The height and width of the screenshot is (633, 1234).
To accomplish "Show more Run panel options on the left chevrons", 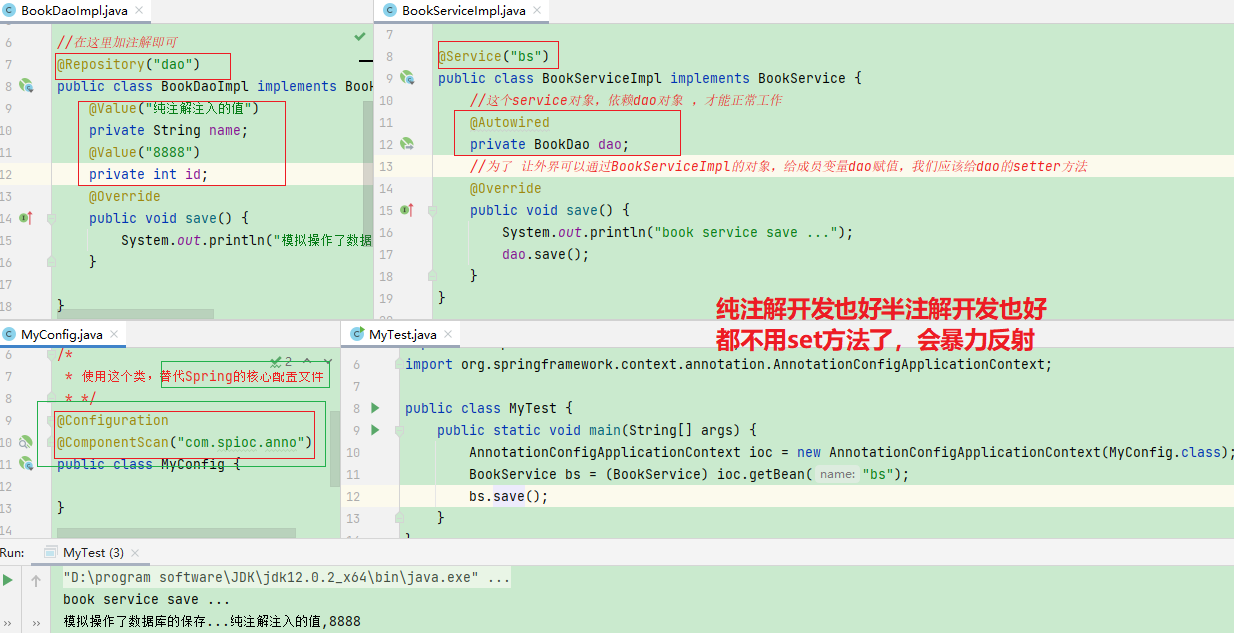I will [x=8, y=622].
